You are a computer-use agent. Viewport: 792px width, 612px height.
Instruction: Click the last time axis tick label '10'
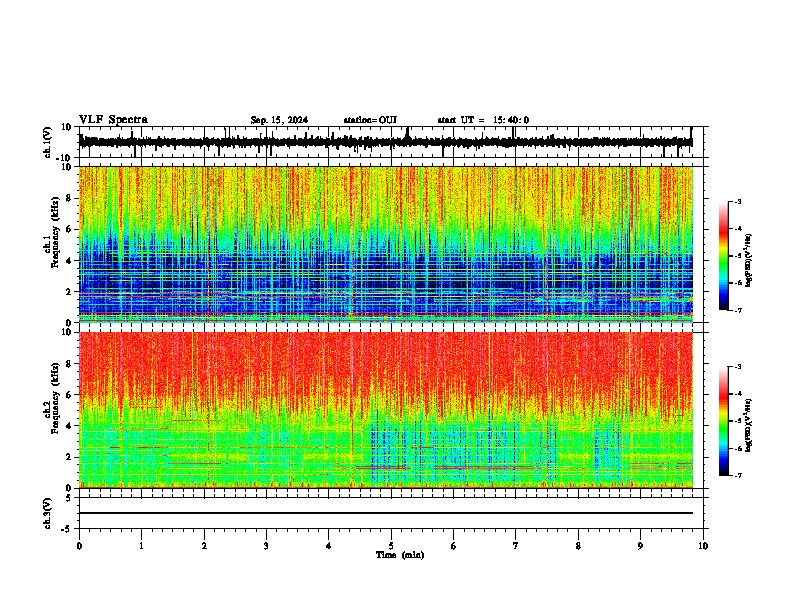point(703,546)
